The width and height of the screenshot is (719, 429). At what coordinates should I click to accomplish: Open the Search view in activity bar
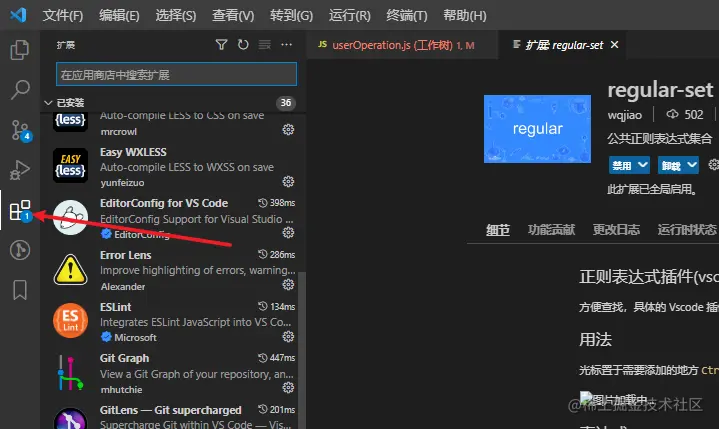pyautogui.click(x=20, y=89)
